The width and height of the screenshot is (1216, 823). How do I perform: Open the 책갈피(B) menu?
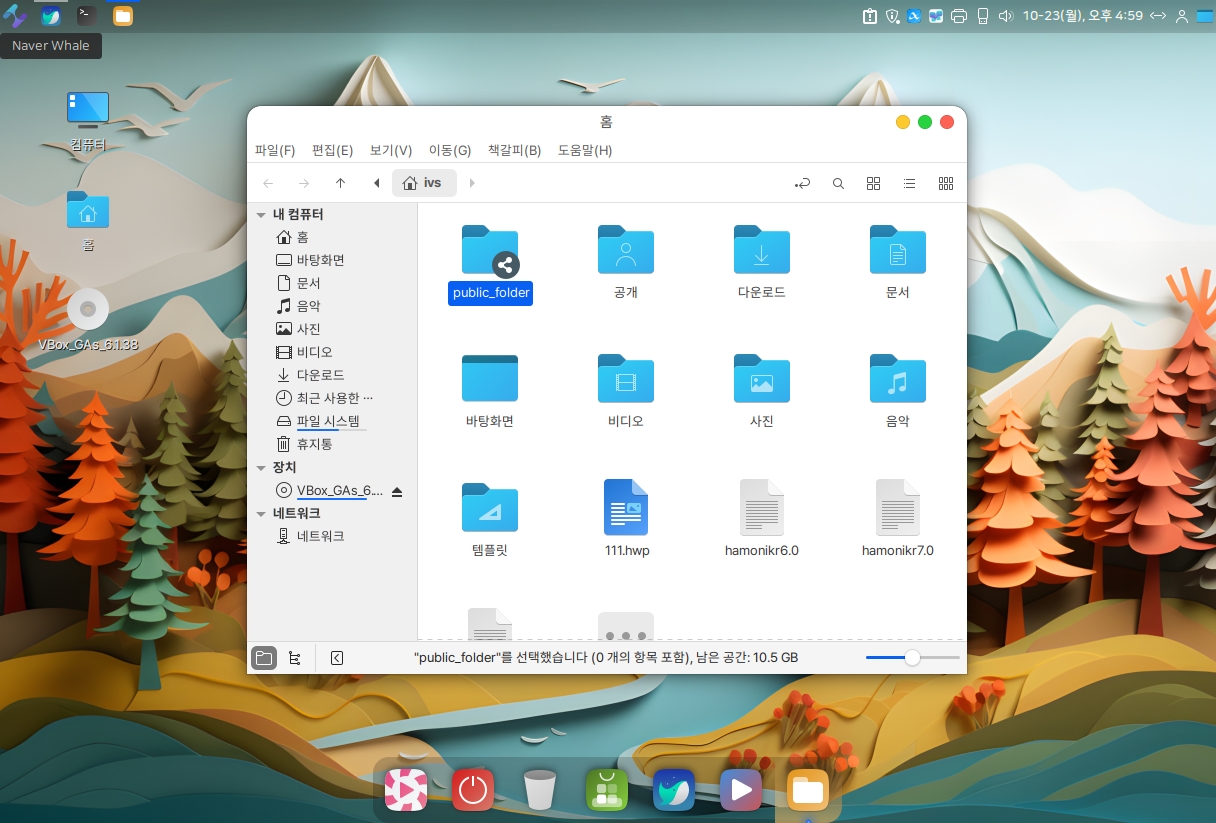[514, 151]
